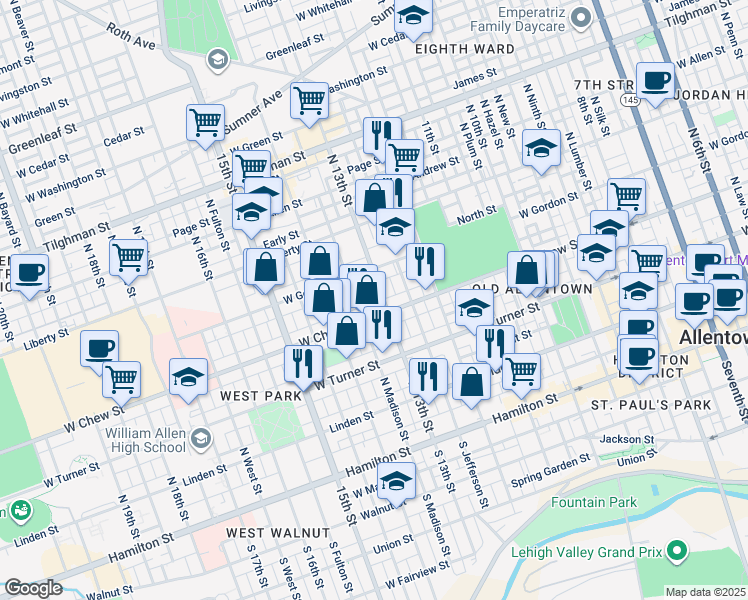Click the green playground pin near Linden St
This screenshot has height=600, width=748.
coord(21,511)
